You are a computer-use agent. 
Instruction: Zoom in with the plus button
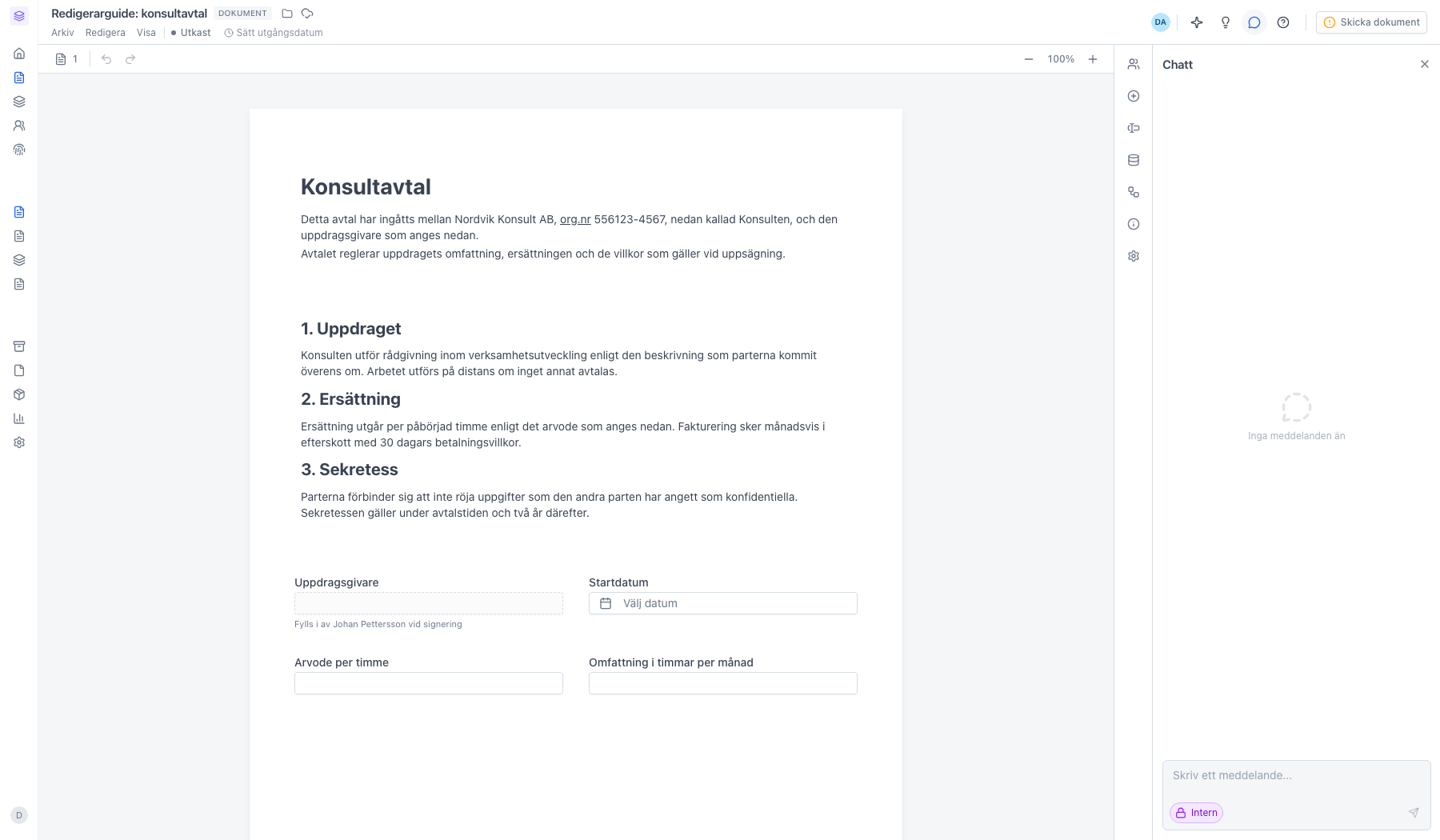point(1093,59)
